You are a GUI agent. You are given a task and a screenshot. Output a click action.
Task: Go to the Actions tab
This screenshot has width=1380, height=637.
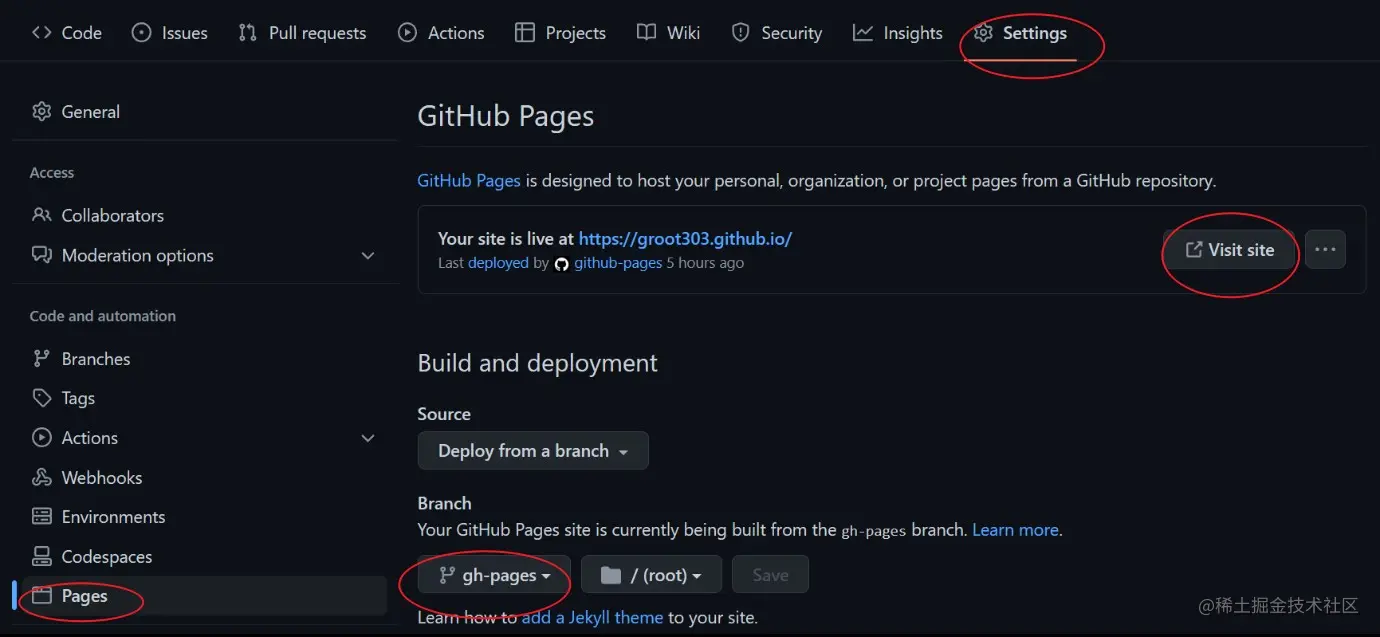[x=441, y=33]
